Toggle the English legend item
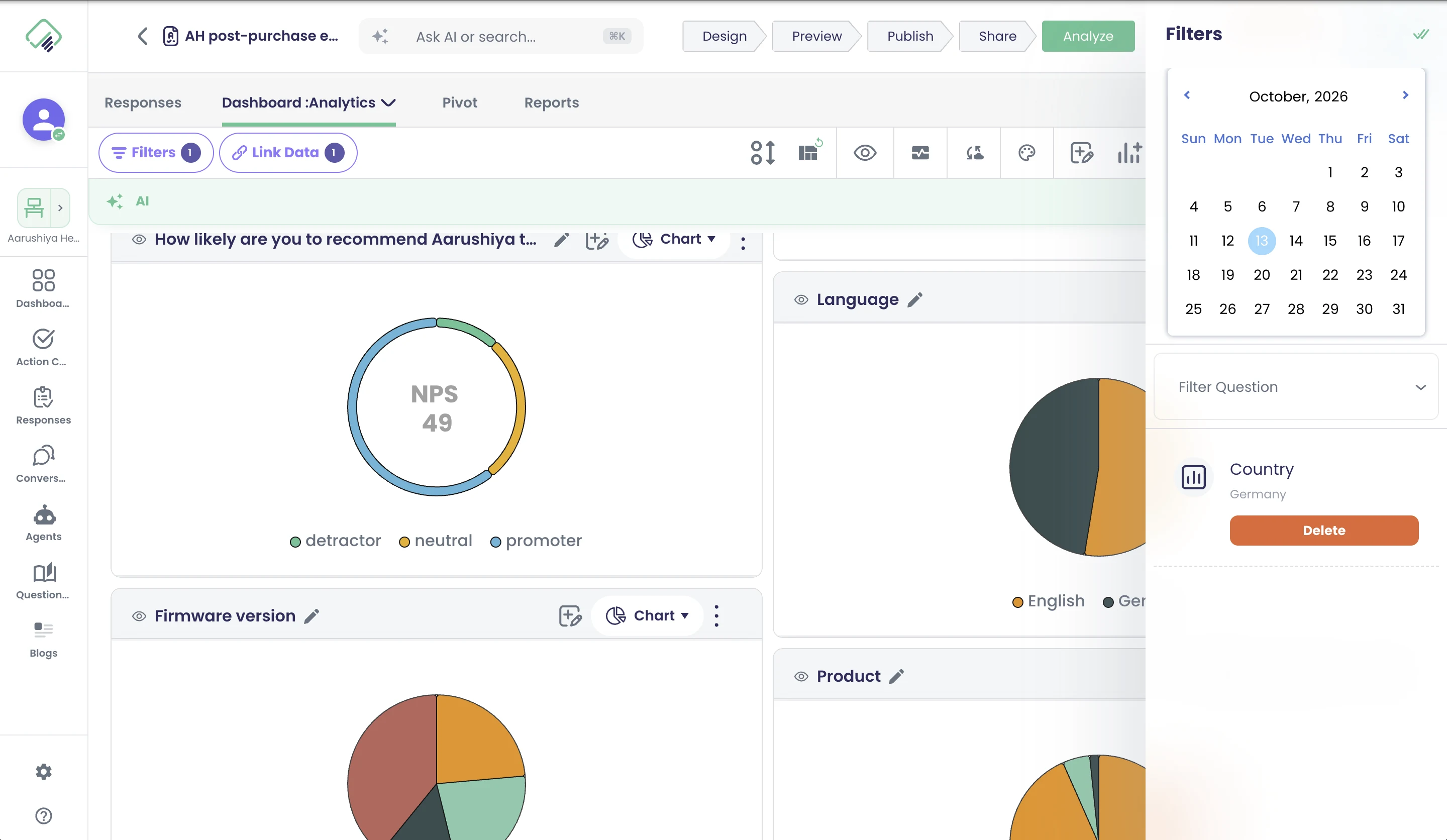Viewport: 1447px width, 840px height. pos(1048,601)
